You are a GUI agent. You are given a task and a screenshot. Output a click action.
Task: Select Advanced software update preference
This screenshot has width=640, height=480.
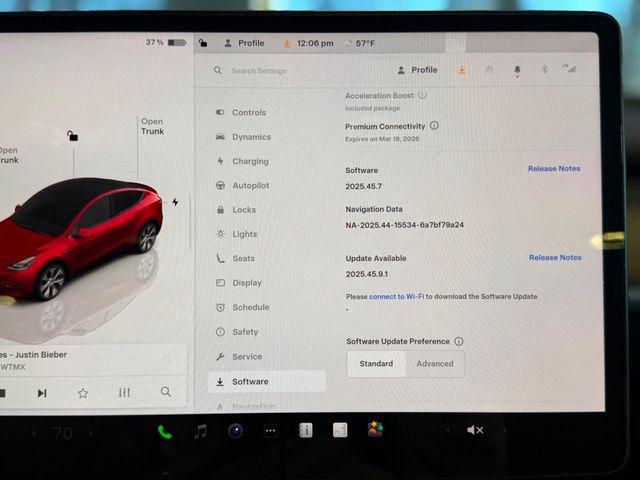coord(435,363)
